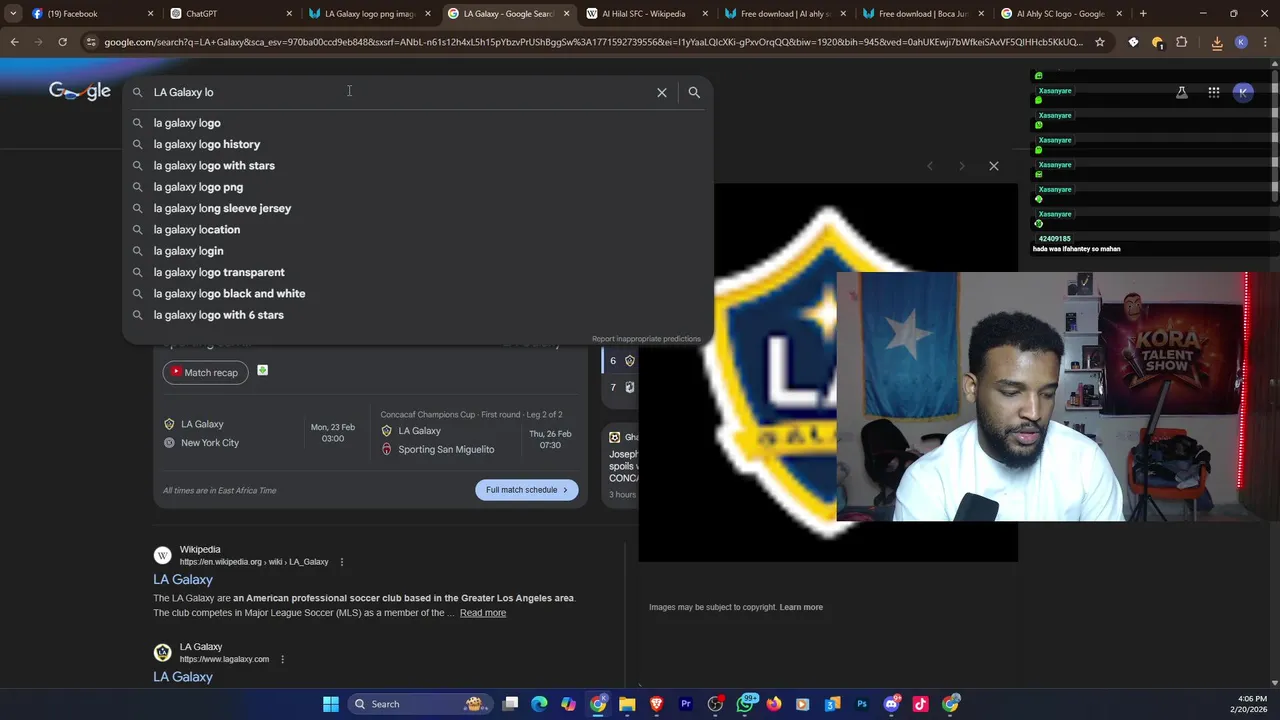Switch to Free download Boca Juniors tab
1280x720 pixels.
tap(924, 14)
